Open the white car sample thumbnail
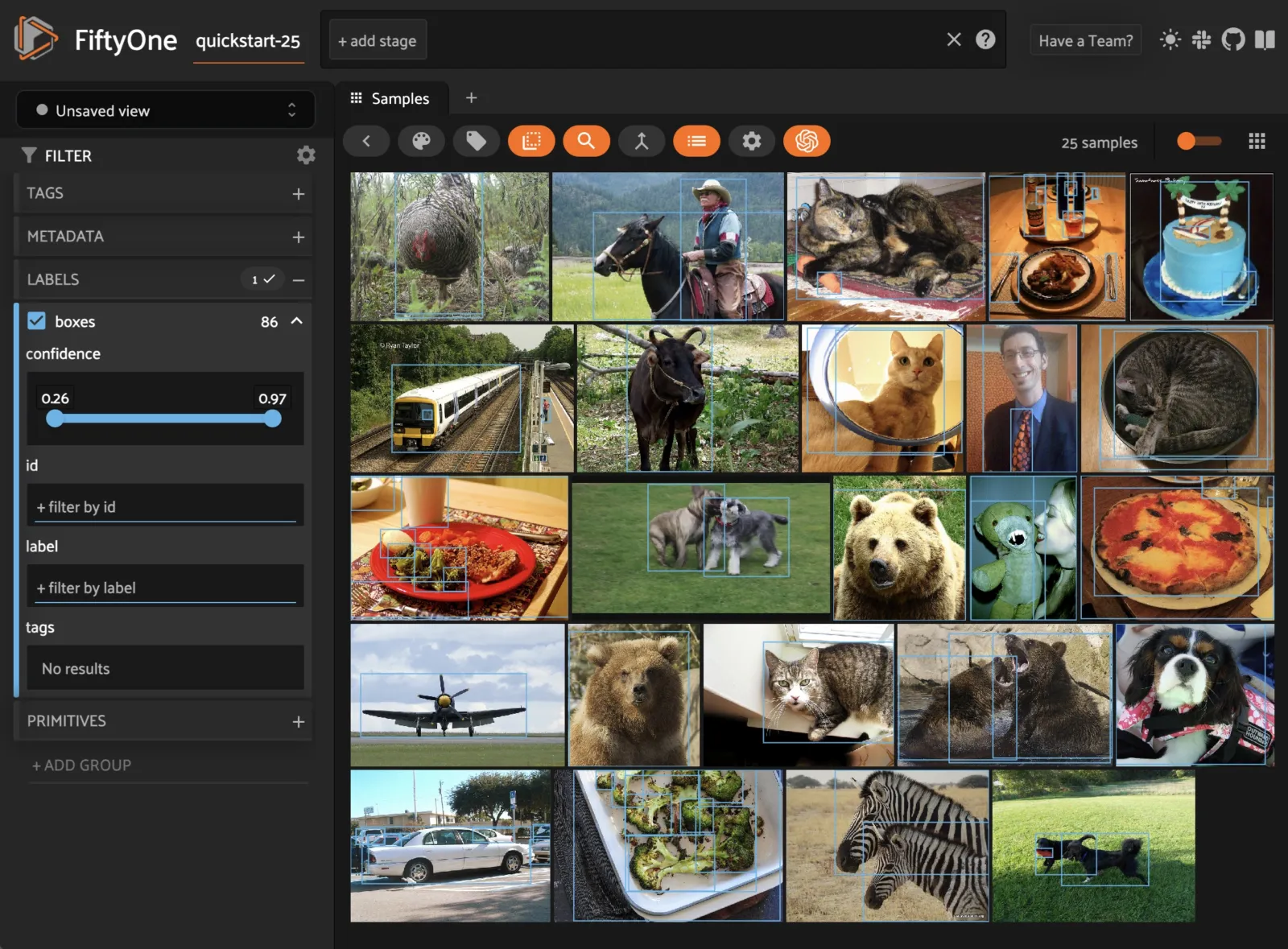Screen dimensions: 1288x949 [x=450, y=846]
